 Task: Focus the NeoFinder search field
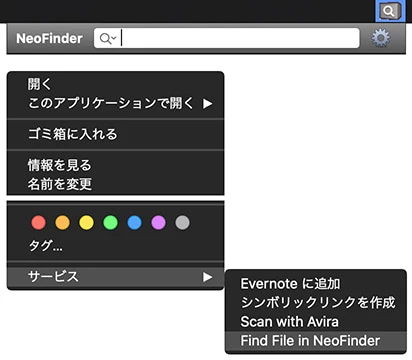[227, 38]
